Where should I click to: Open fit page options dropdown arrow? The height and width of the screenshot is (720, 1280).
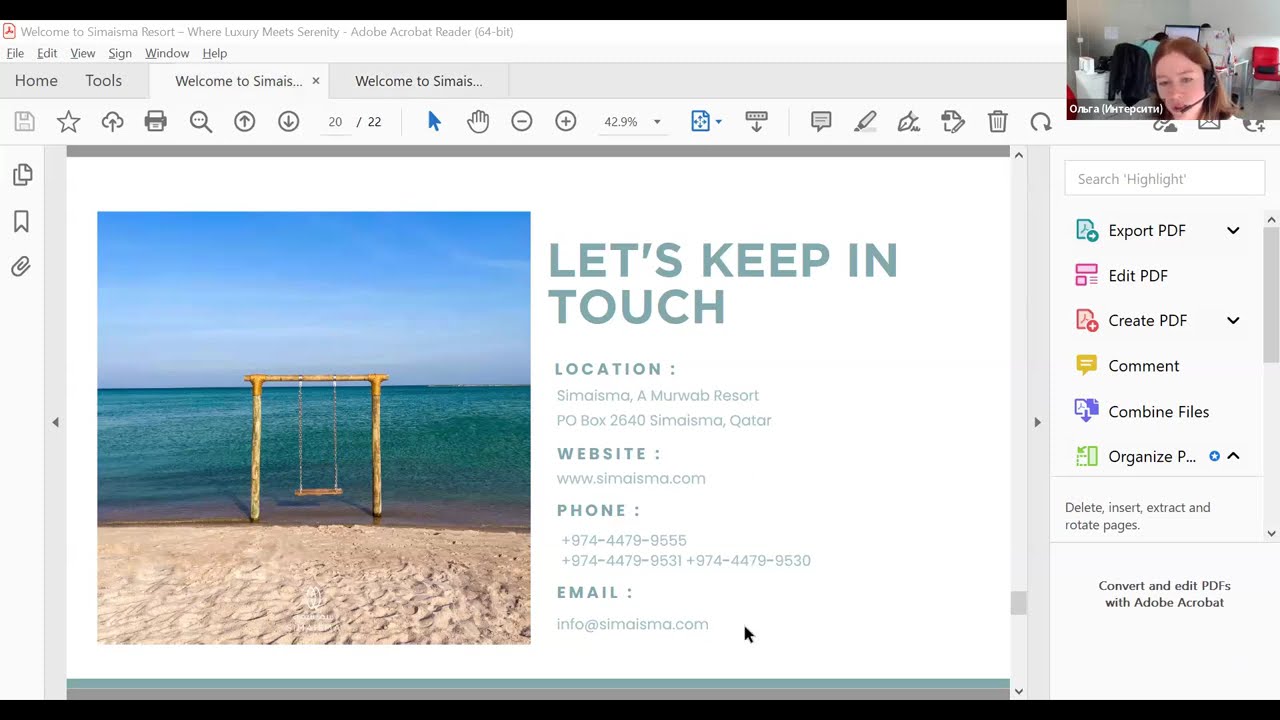(718, 122)
